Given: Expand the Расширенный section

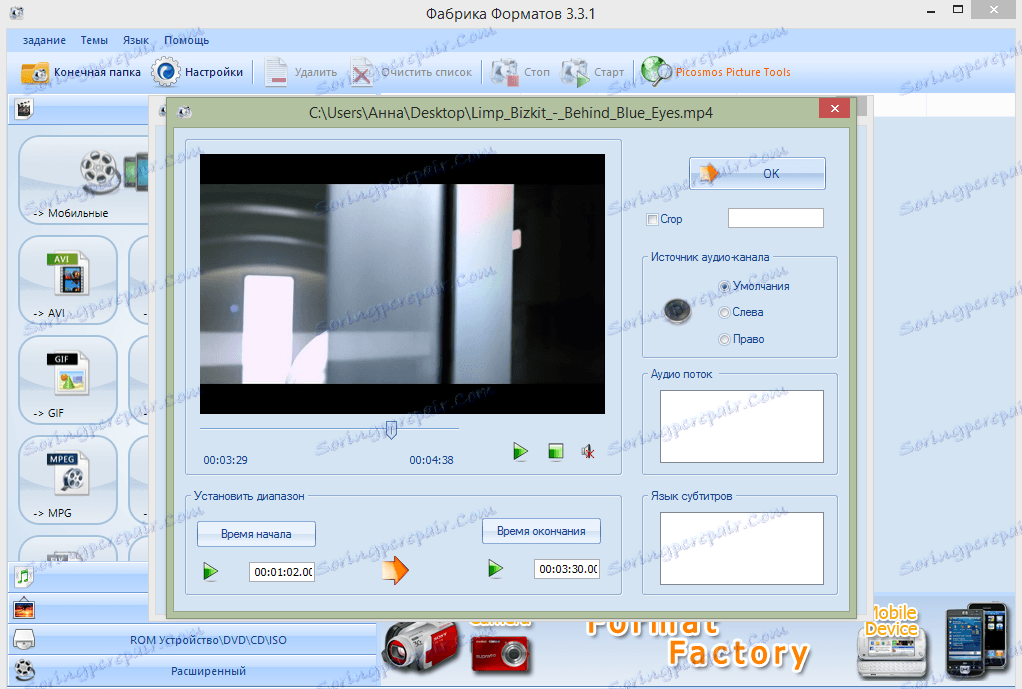Looking at the screenshot, I should pos(208,671).
